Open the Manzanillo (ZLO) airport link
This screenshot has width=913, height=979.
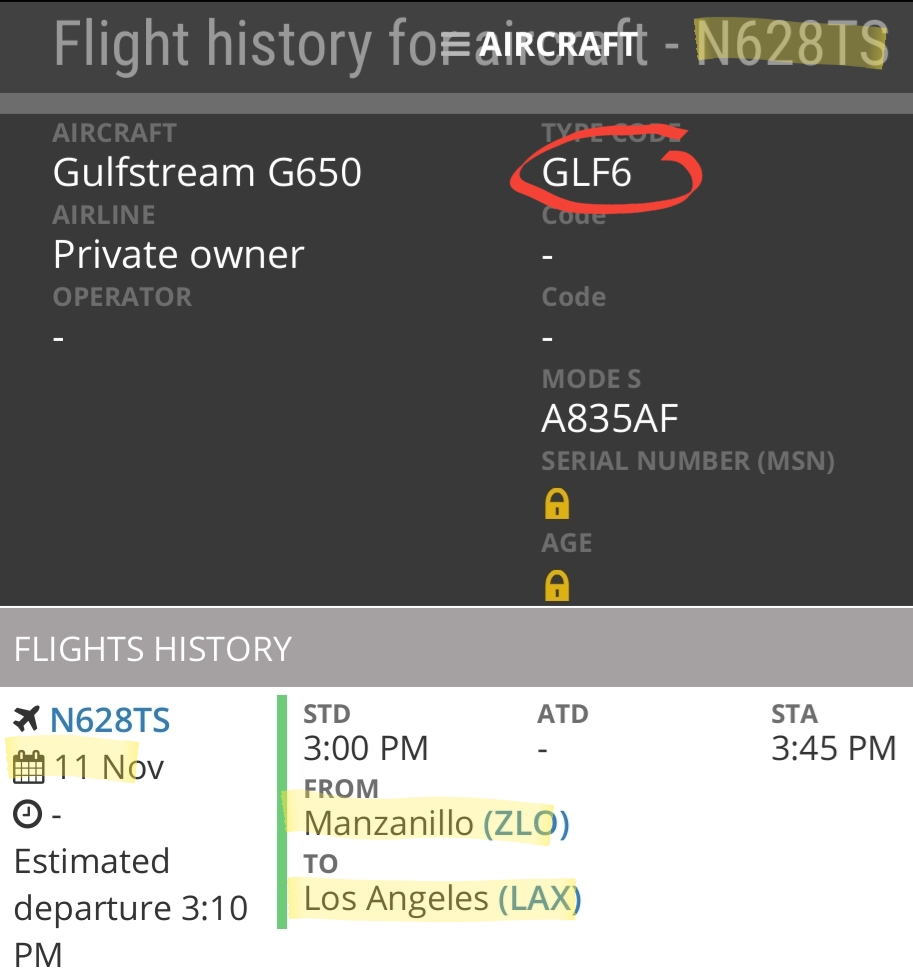(436, 823)
